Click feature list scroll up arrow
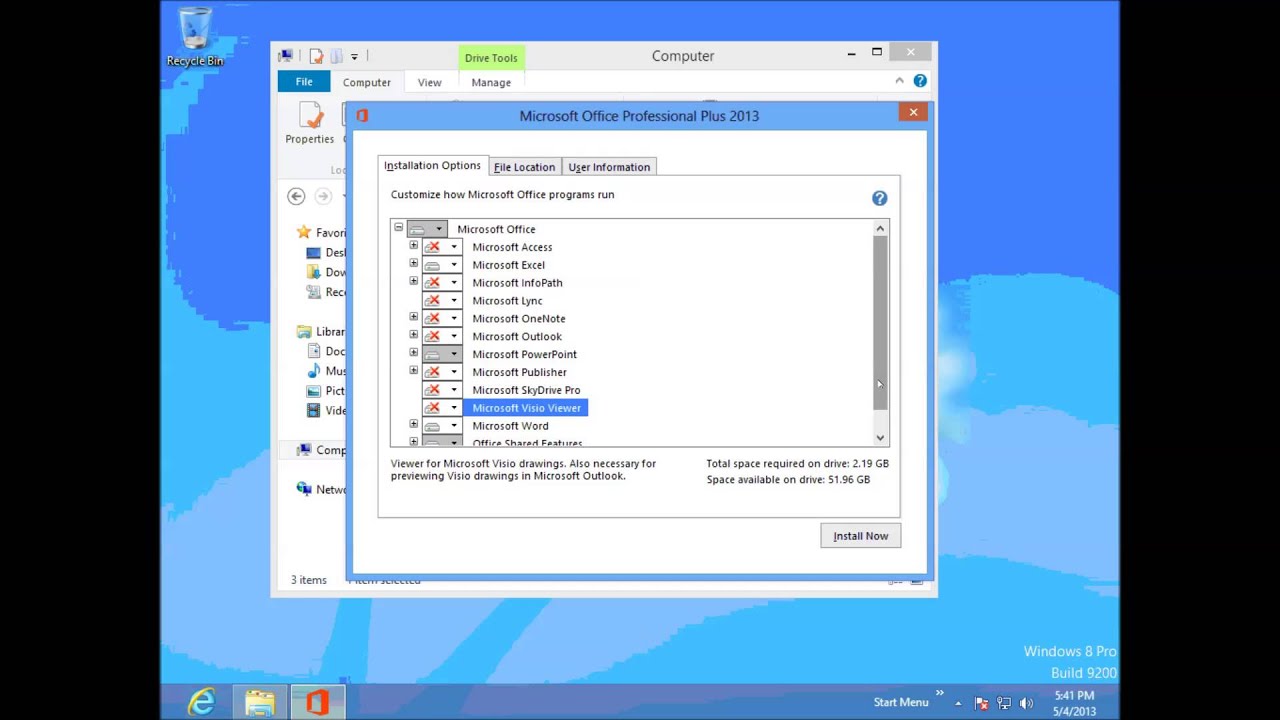1280x720 pixels. [880, 229]
